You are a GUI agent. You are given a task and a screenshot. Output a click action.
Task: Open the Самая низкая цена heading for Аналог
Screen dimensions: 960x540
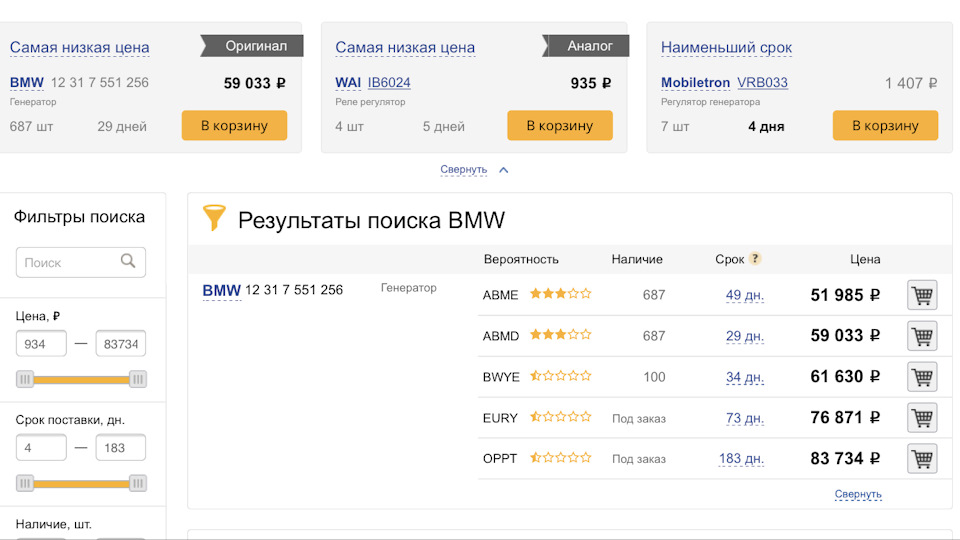tap(405, 47)
